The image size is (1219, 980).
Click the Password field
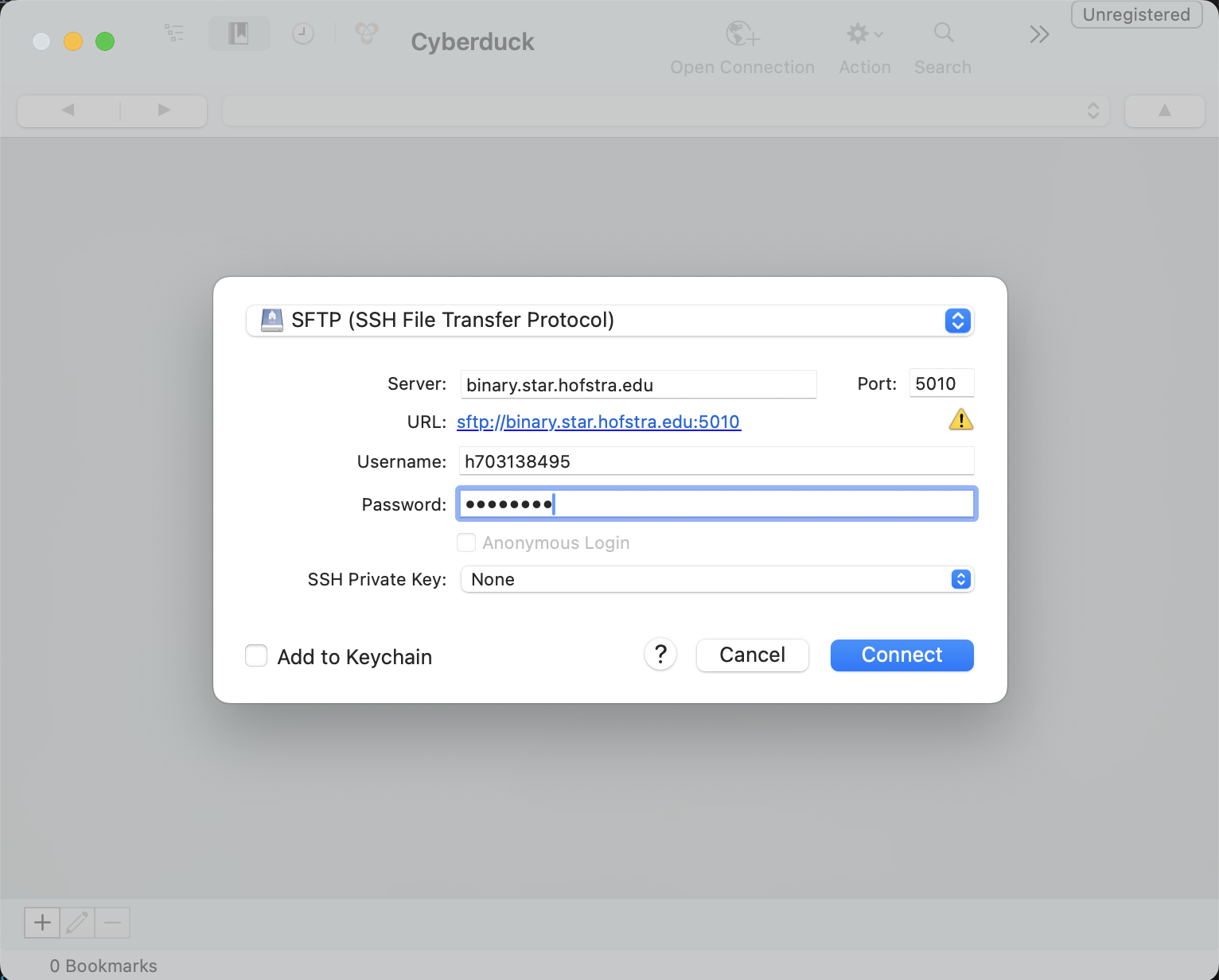[717, 504]
